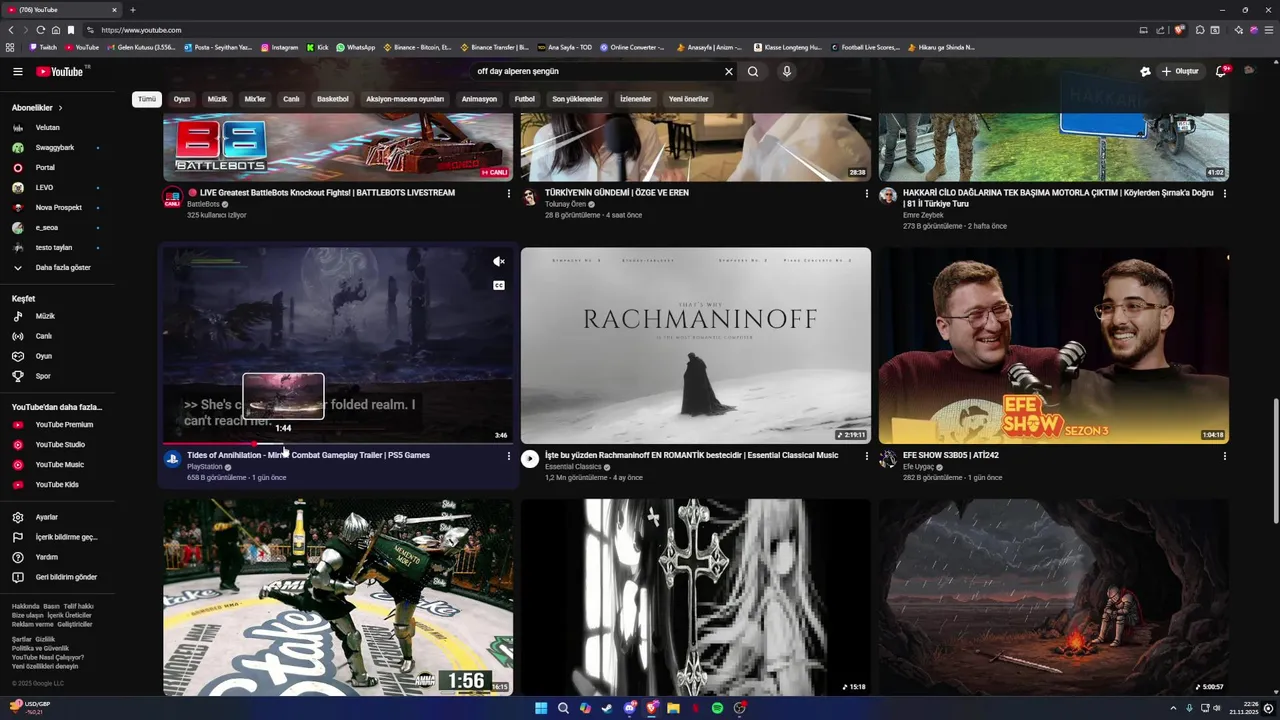The image size is (1280, 720).
Task: Focus the YouTube search input field
Action: tap(595, 71)
